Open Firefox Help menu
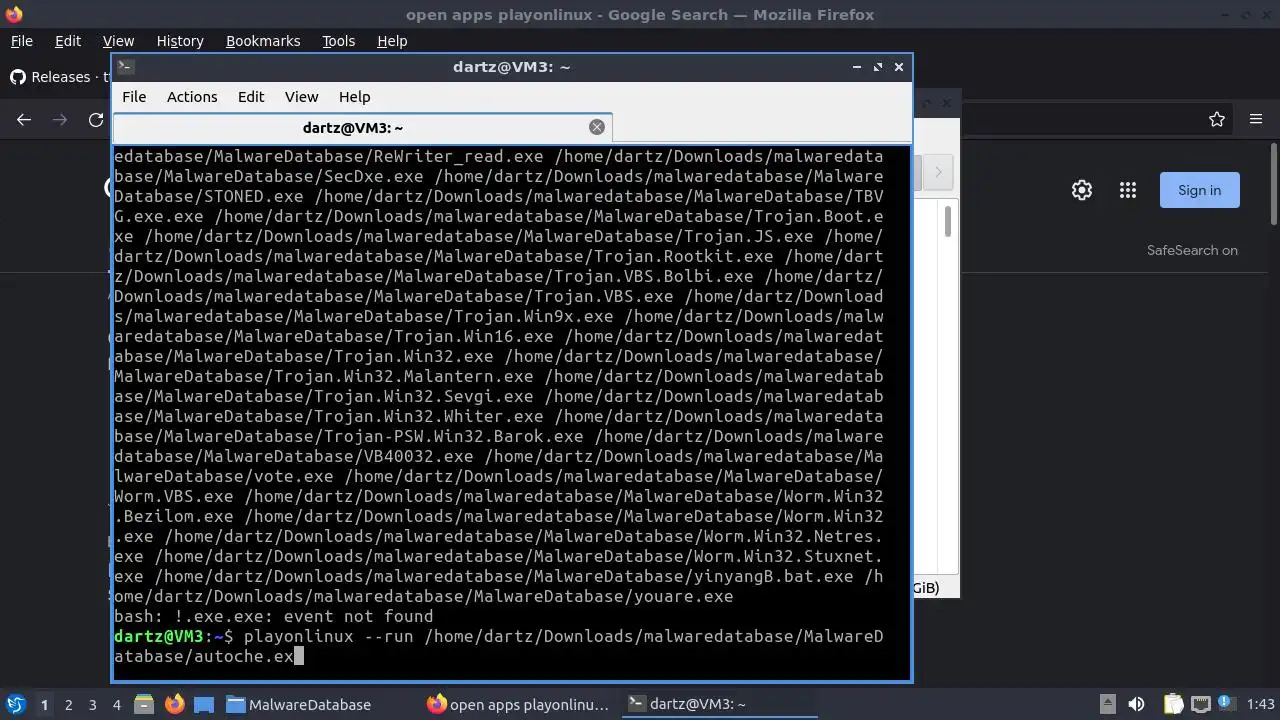Image resolution: width=1280 pixels, height=720 pixels. (x=392, y=41)
